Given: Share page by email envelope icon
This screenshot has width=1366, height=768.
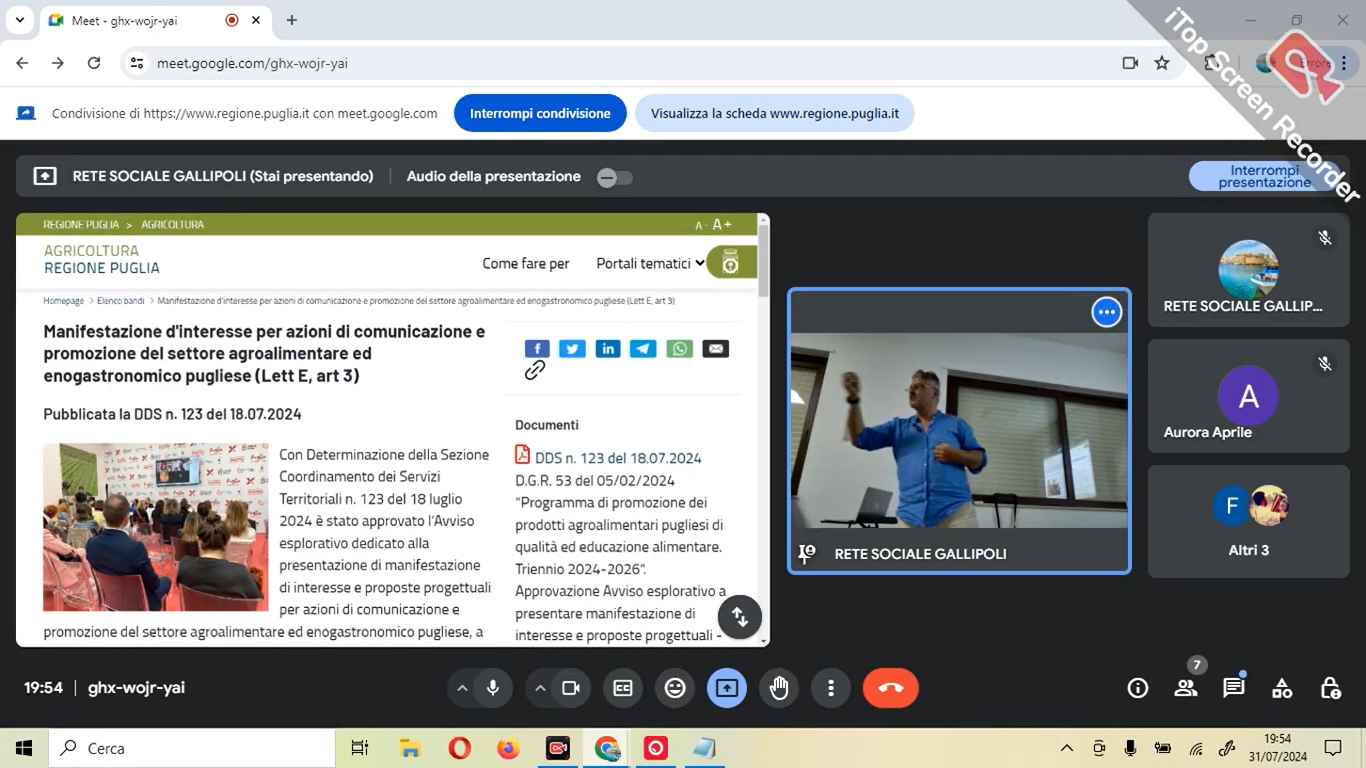Looking at the screenshot, I should (x=715, y=348).
